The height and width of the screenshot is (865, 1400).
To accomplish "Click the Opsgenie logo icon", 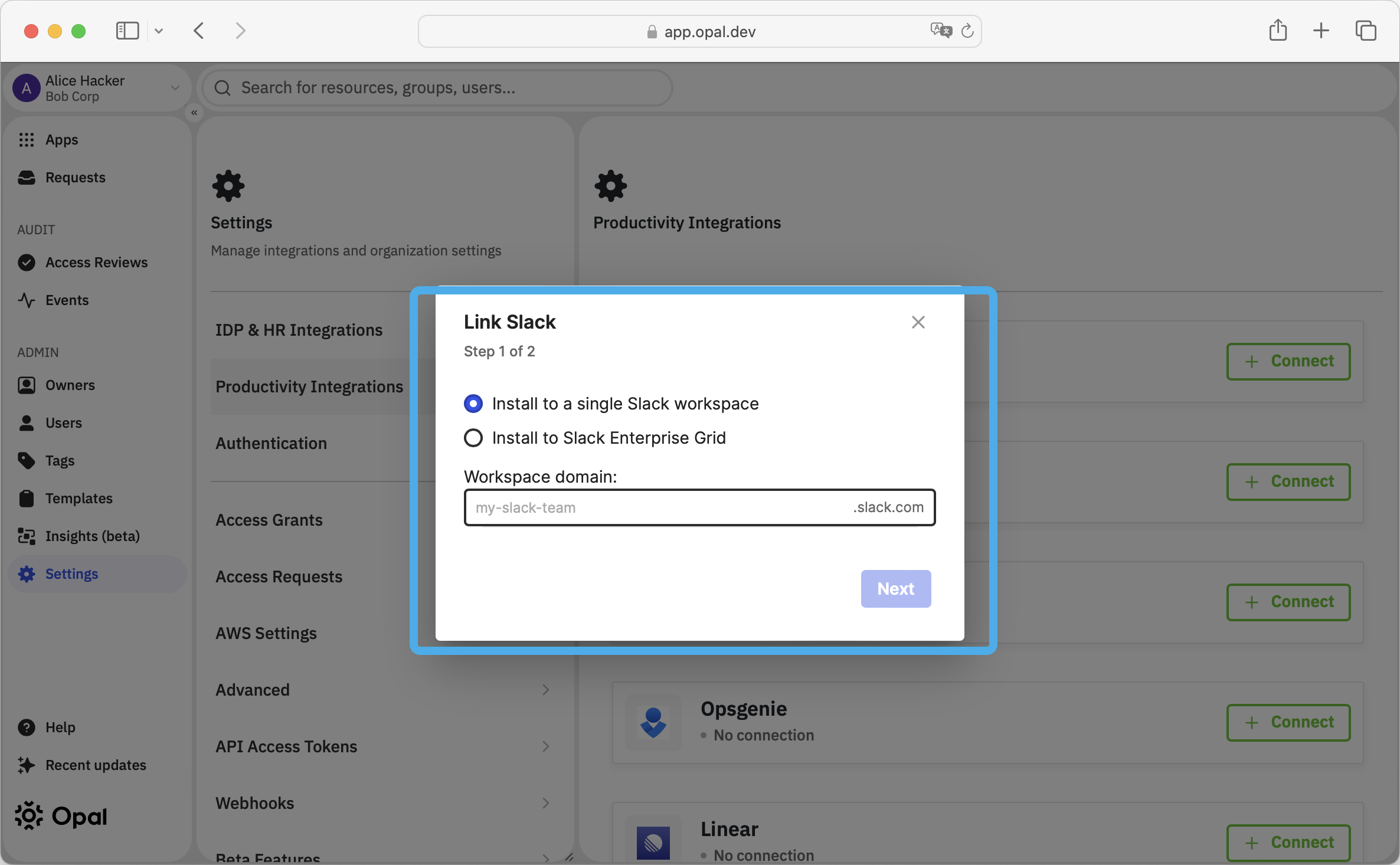I will point(653,723).
